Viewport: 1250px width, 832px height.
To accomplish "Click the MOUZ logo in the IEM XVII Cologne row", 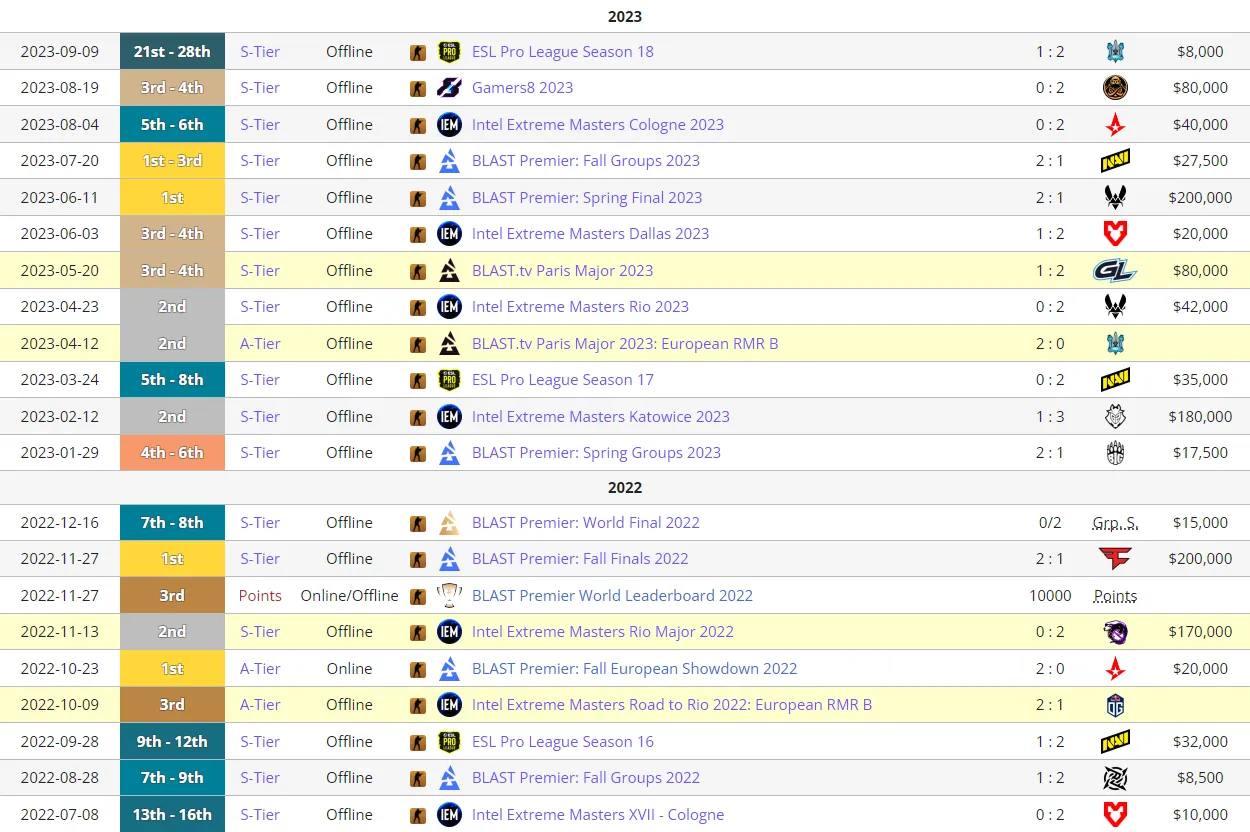I will (x=1115, y=814).
